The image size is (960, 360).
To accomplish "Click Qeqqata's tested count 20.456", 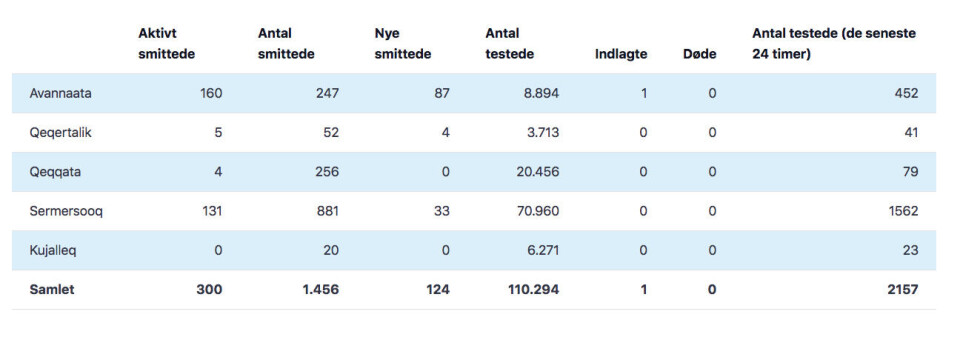I will [x=538, y=172].
